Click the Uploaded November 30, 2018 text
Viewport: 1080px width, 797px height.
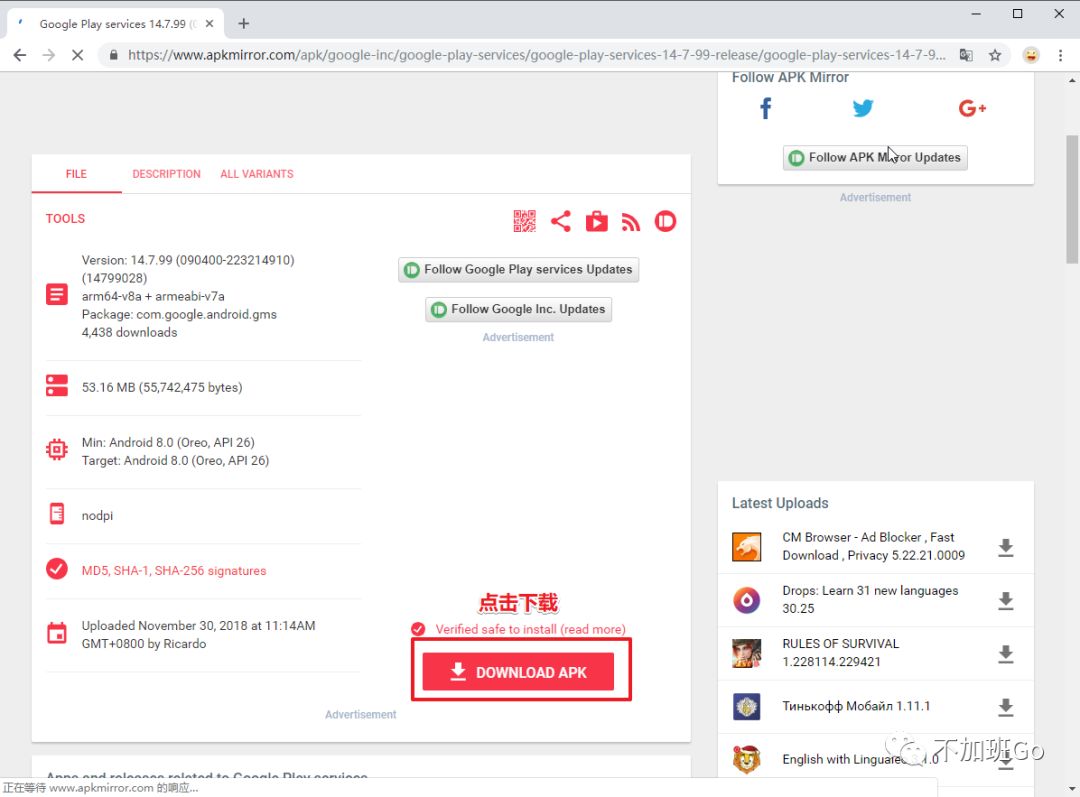198,634
